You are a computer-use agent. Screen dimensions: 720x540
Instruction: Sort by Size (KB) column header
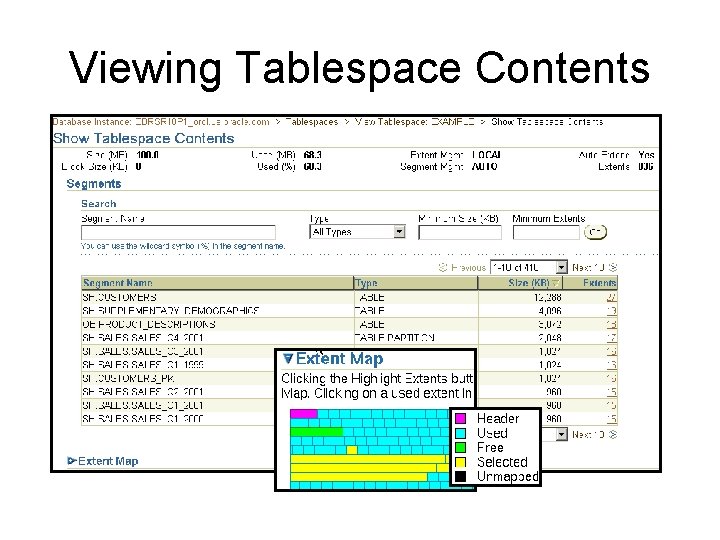(x=529, y=283)
